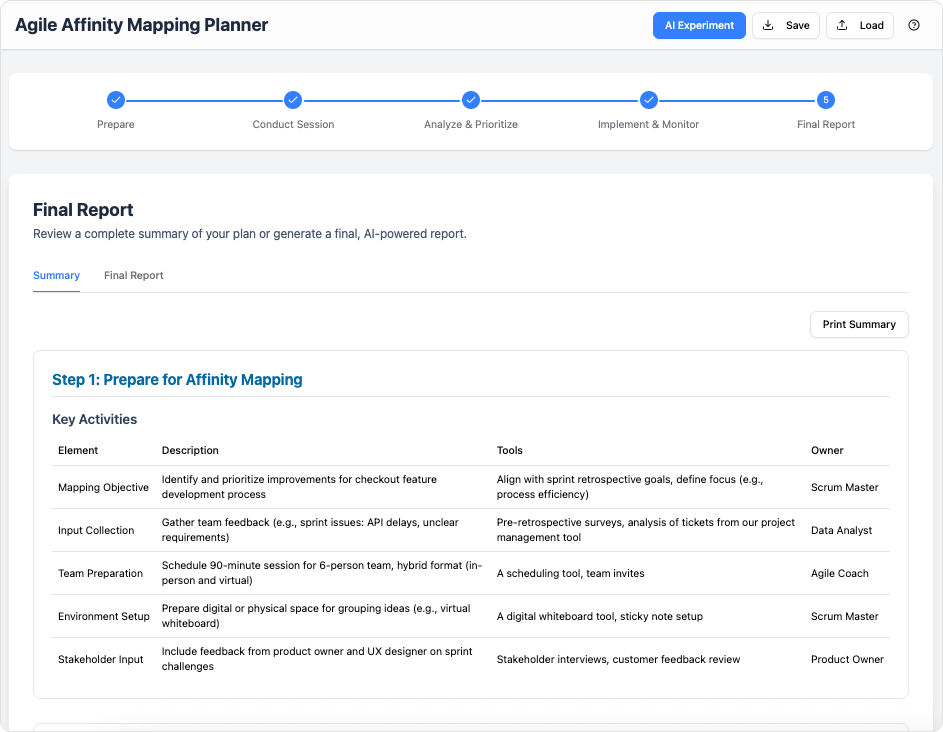Switch to the Final Report tab
Viewport: 943px width, 732px height.
pyautogui.click(x=134, y=275)
